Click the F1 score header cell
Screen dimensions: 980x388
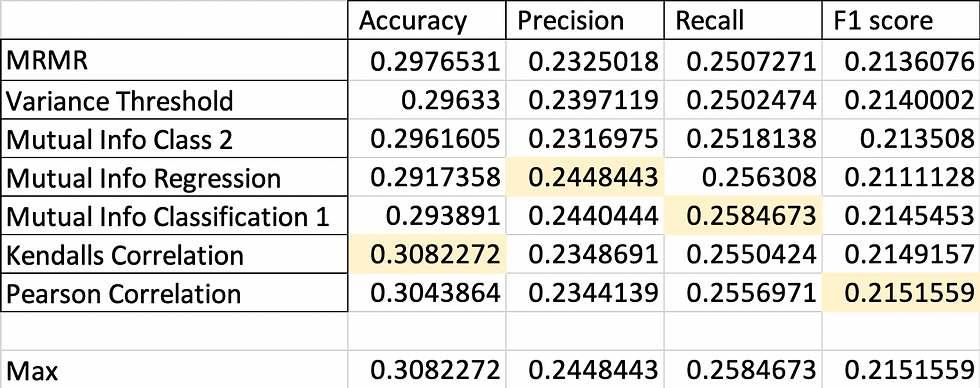pyautogui.click(x=900, y=21)
